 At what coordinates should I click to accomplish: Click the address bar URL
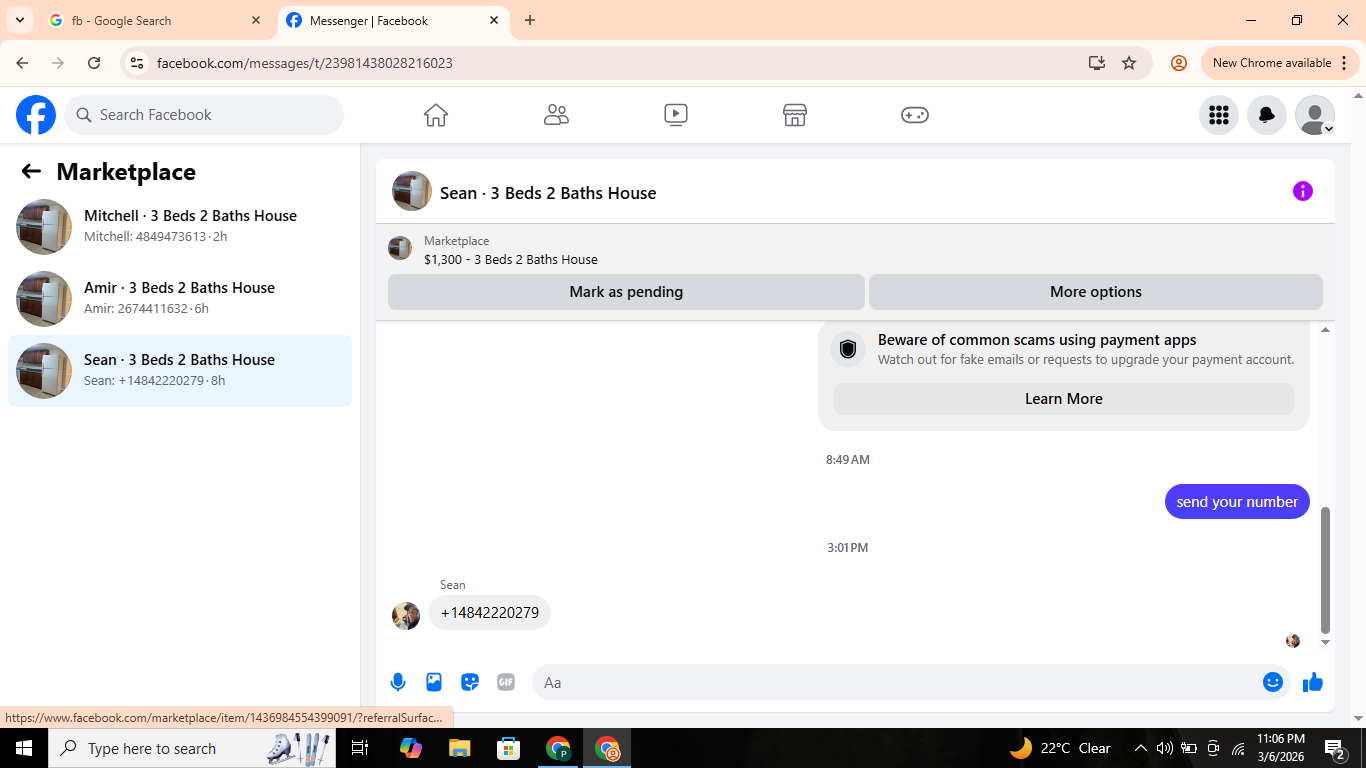(305, 63)
